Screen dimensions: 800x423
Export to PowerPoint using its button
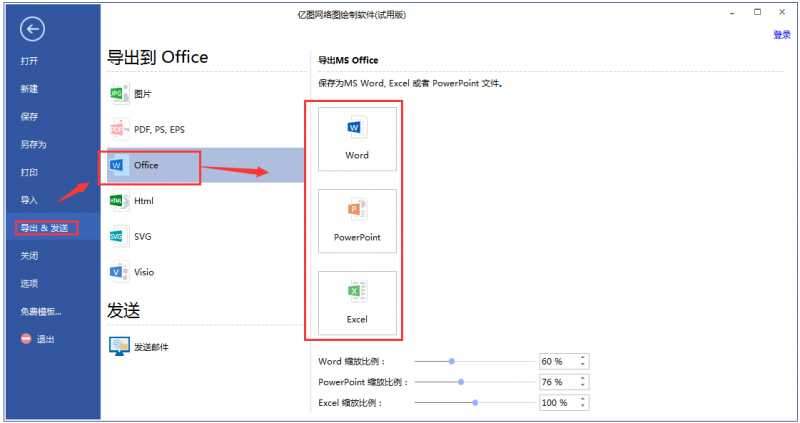pyautogui.click(x=357, y=221)
